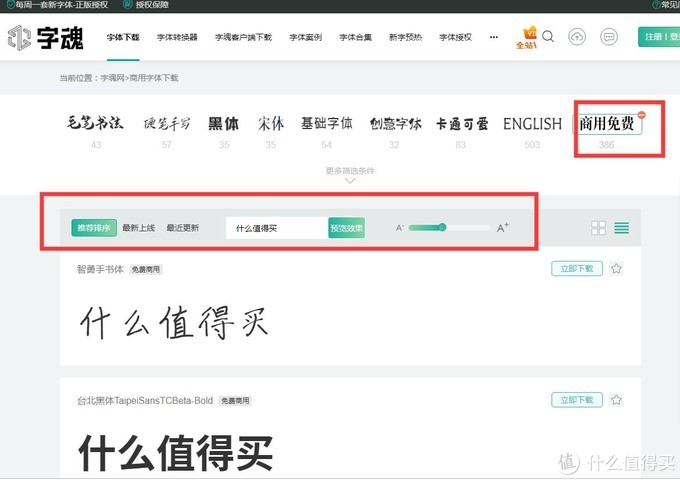The width and height of the screenshot is (680, 480).
Task: Click 字魂网 breadcrumb link
Action: [112, 78]
